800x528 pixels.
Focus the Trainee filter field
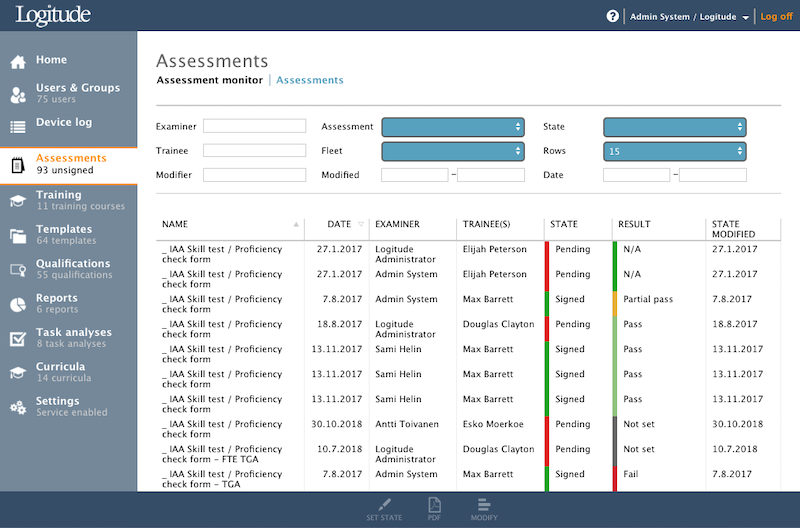point(255,150)
